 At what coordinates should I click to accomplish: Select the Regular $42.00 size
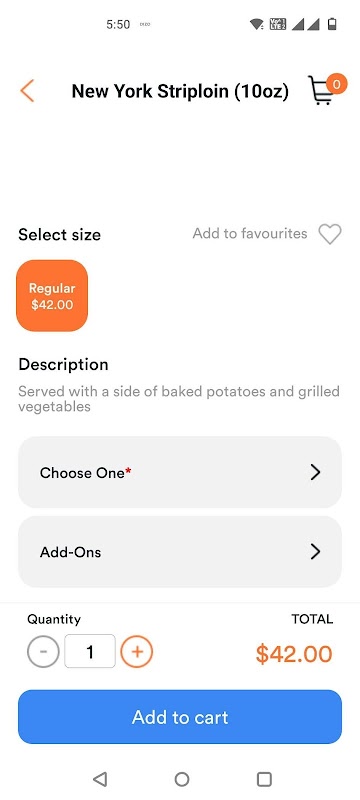pos(52,296)
